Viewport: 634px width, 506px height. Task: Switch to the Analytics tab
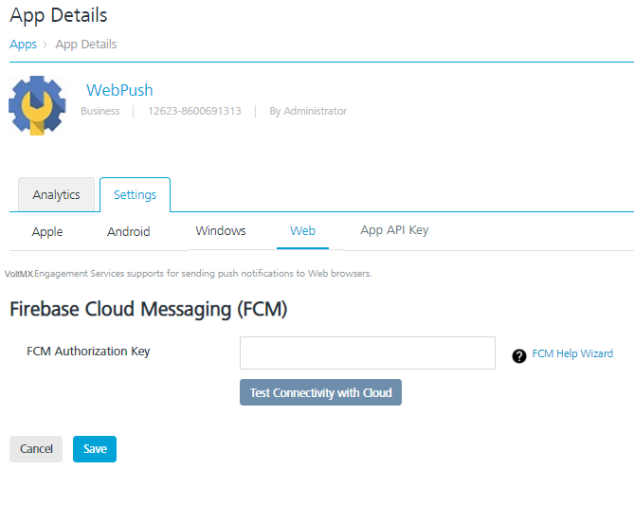[x=56, y=195]
